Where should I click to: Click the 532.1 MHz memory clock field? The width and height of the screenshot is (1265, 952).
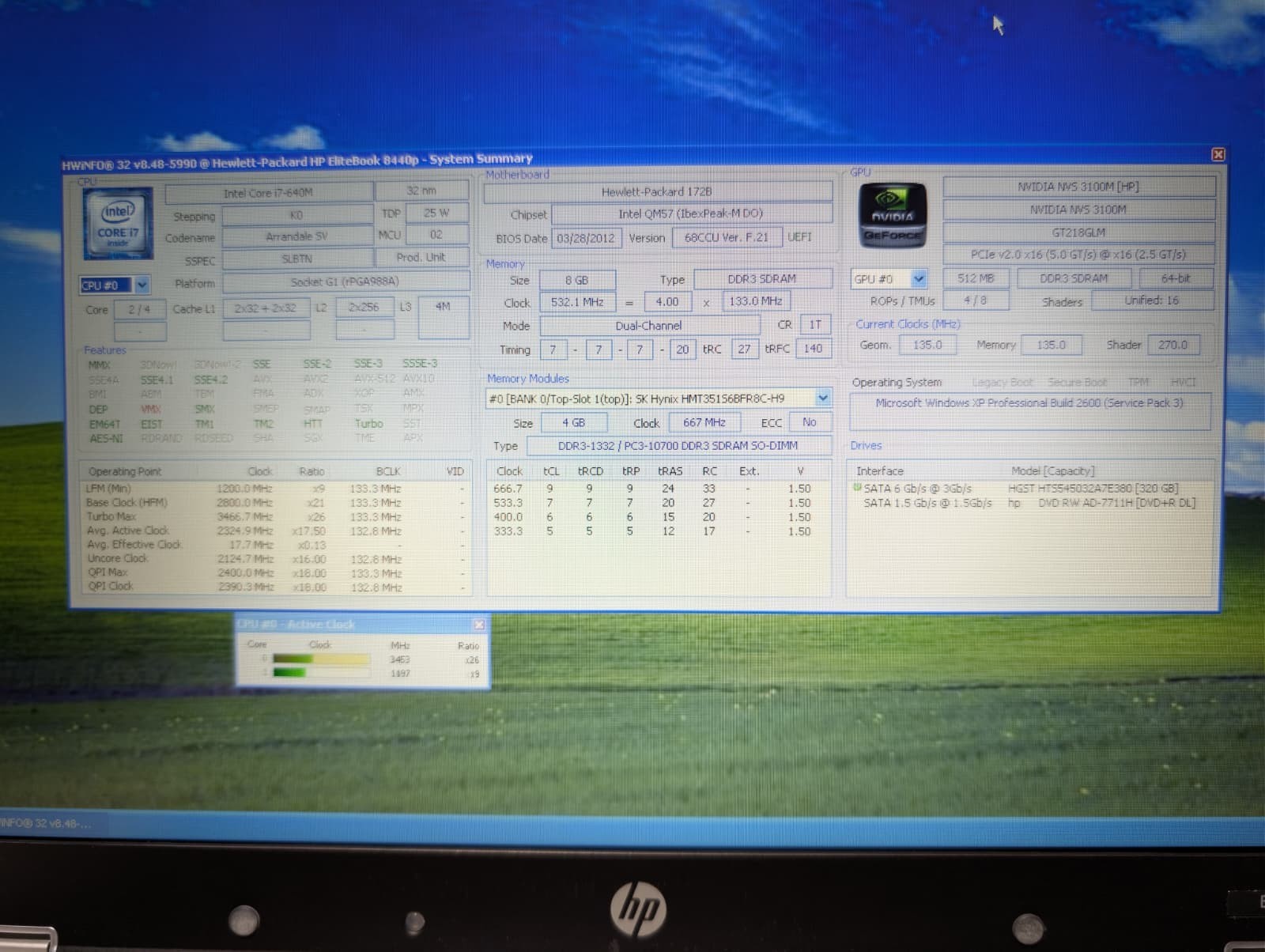click(577, 302)
